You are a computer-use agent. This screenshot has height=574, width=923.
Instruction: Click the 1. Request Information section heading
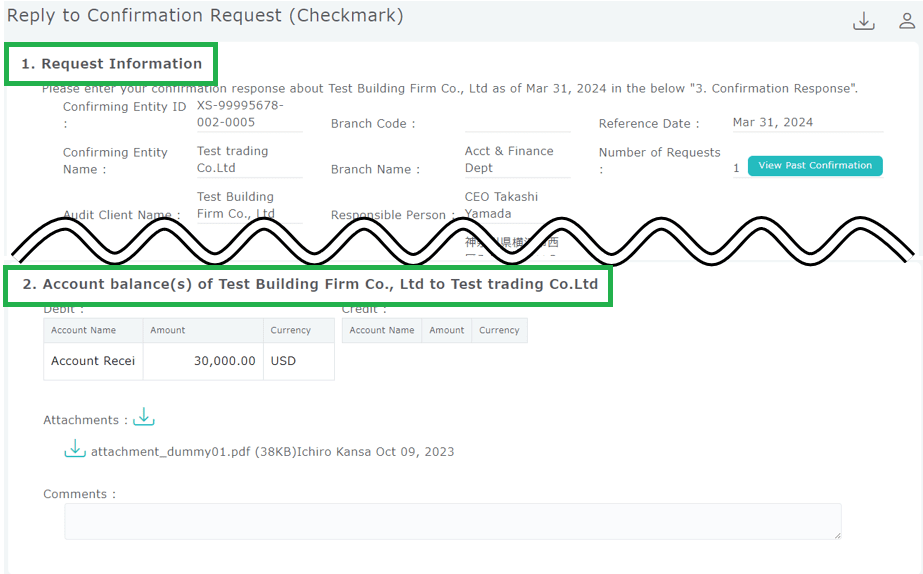point(112,64)
